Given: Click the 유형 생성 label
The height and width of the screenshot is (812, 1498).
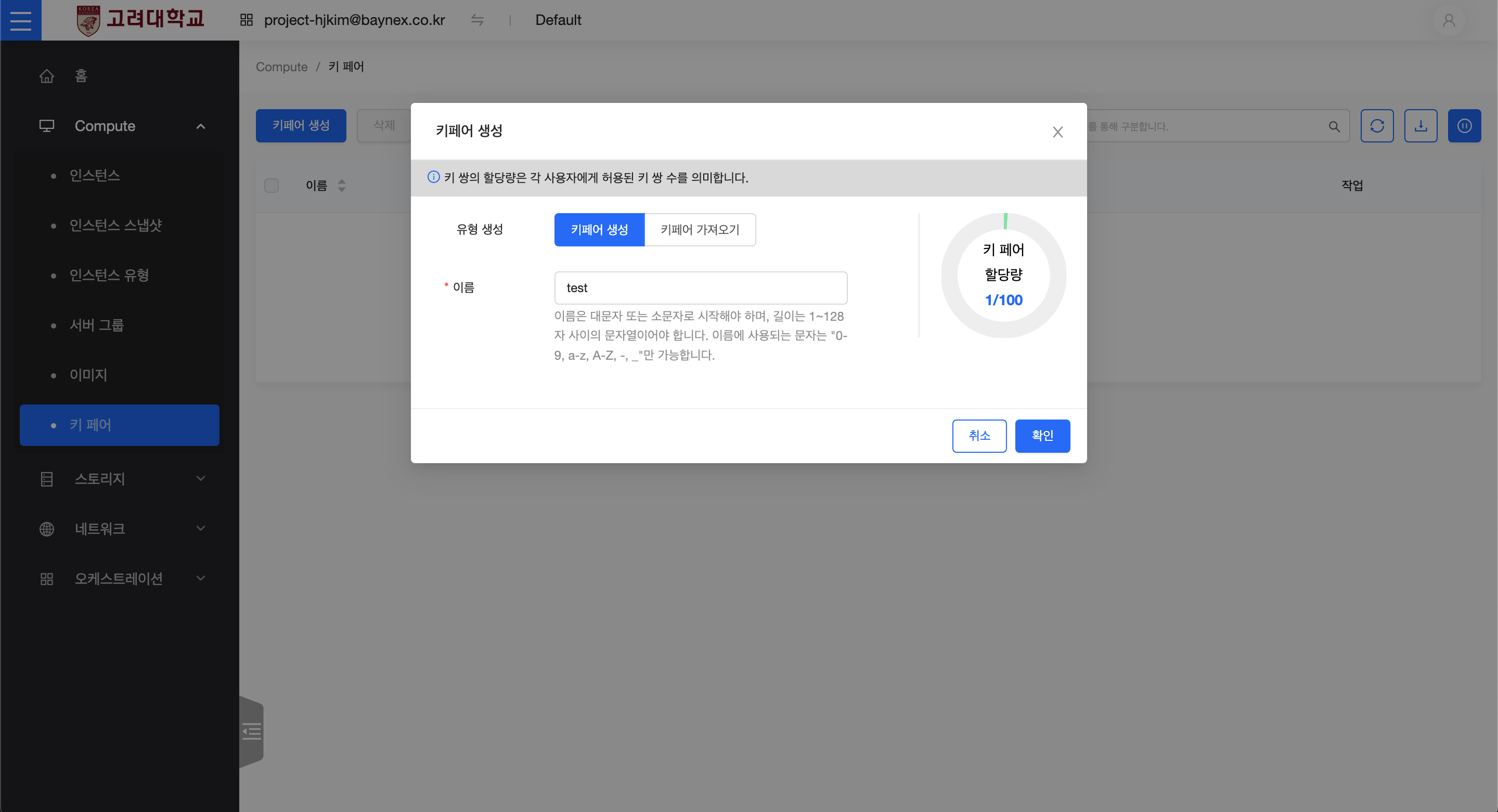Looking at the screenshot, I should pos(479,229).
